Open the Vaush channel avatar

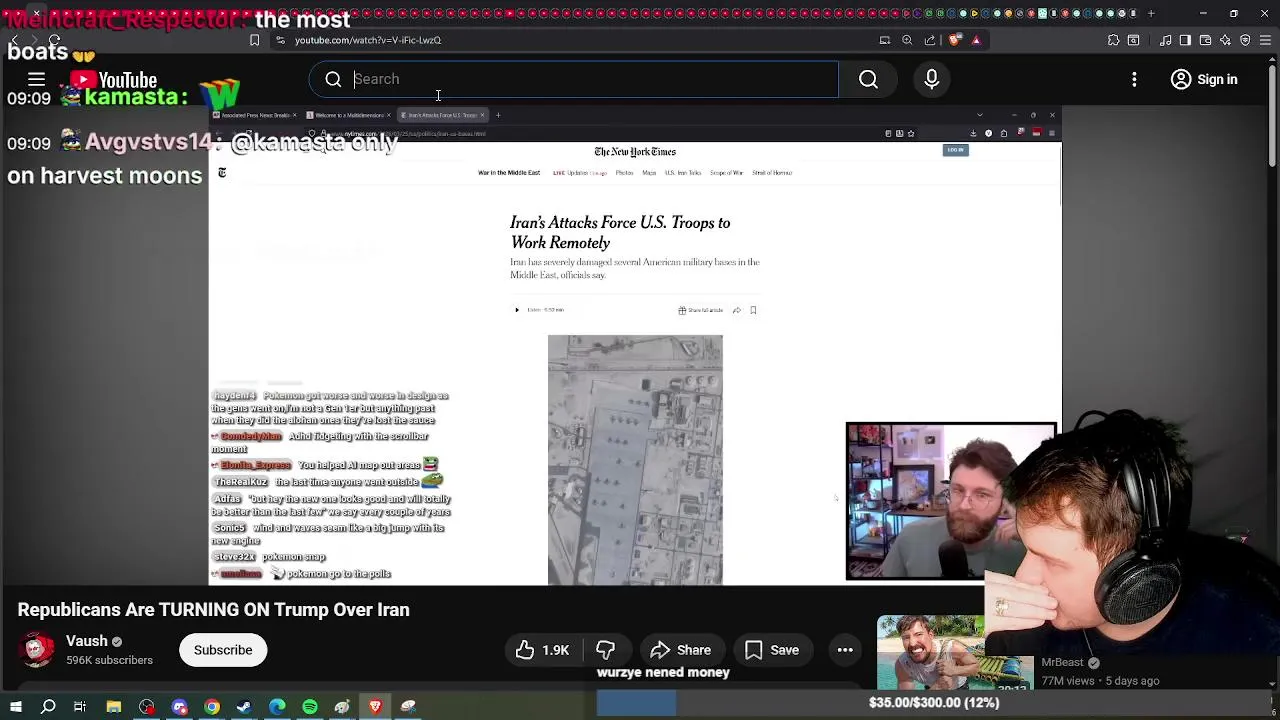(x=37, y=650)
